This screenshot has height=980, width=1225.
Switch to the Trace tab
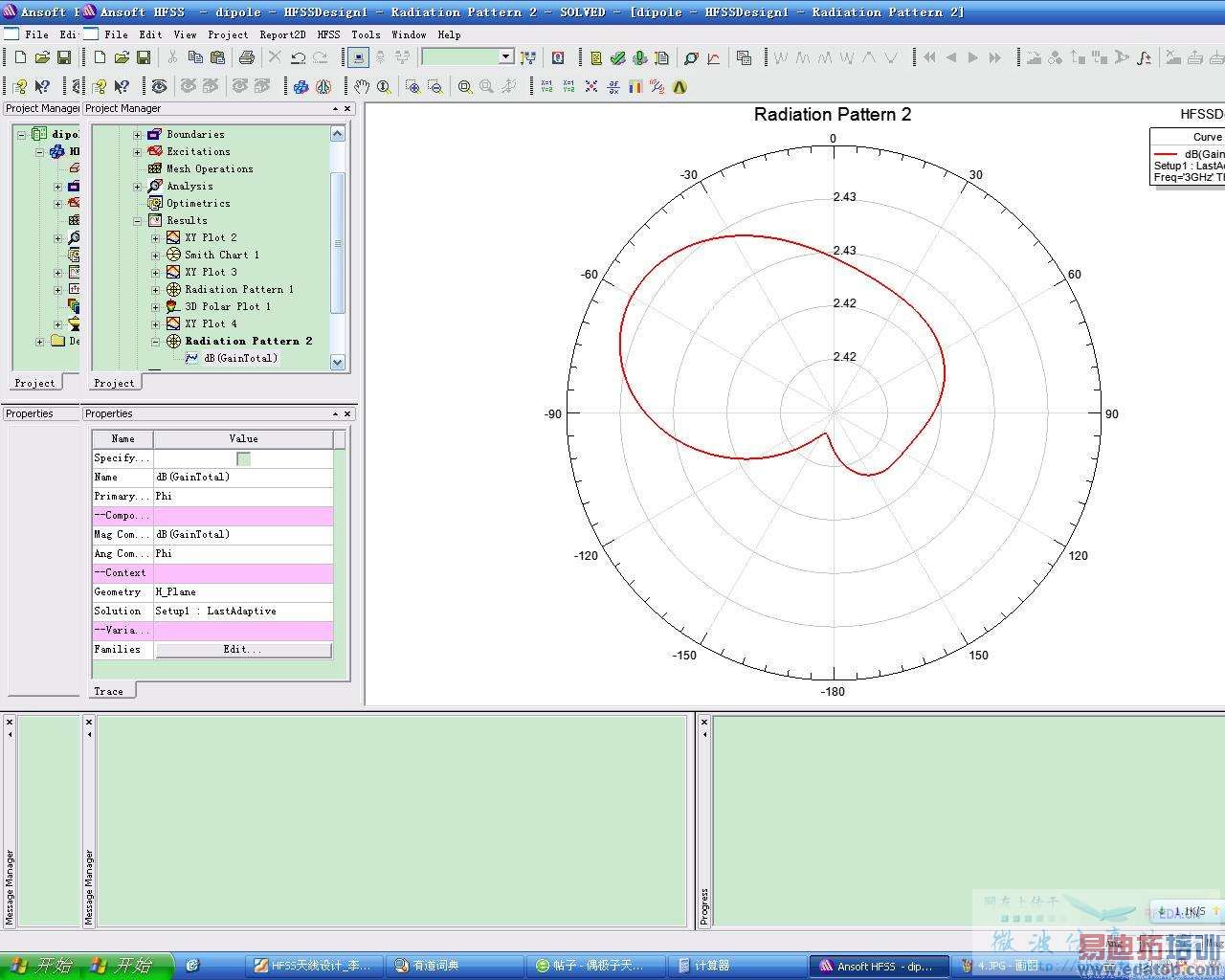[x=108, y=691]
